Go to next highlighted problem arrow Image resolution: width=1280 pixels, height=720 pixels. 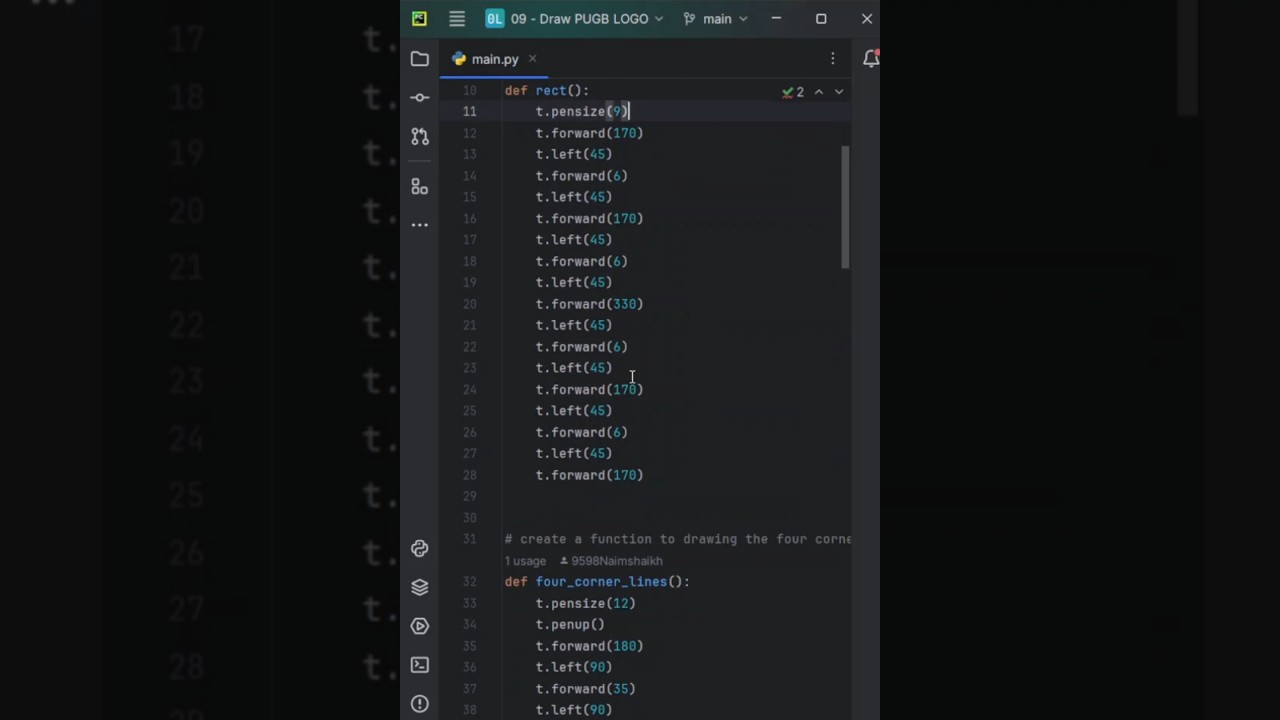(x=839, y=92)
